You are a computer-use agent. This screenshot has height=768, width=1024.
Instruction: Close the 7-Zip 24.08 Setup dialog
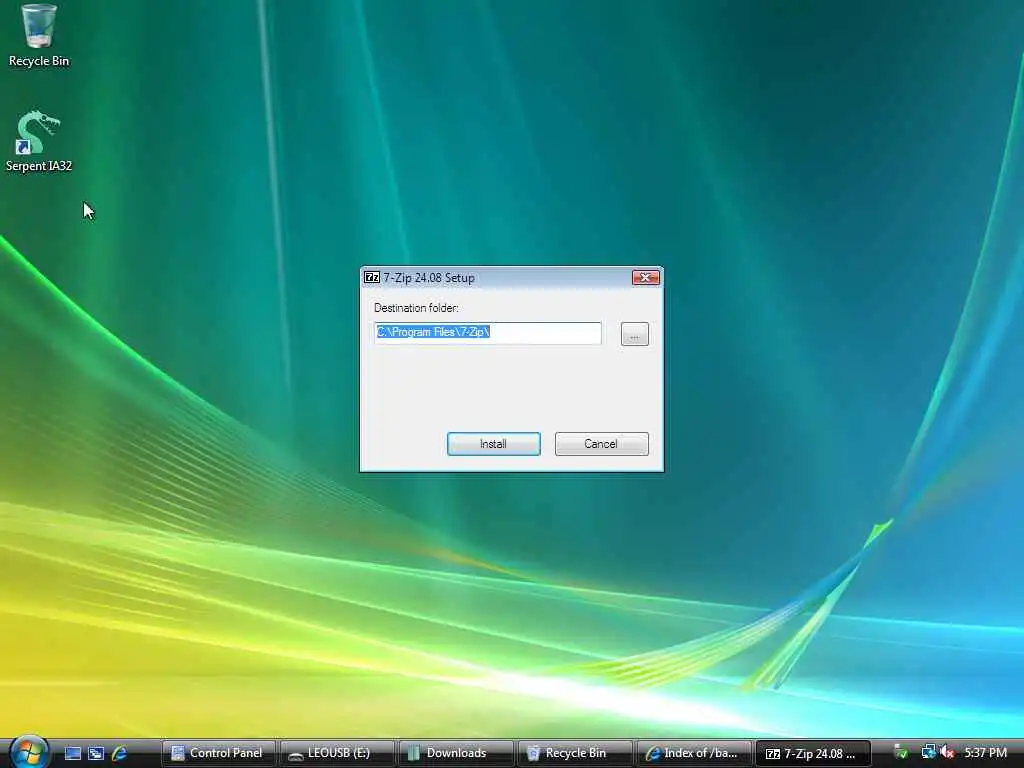(x=646, y=278)
